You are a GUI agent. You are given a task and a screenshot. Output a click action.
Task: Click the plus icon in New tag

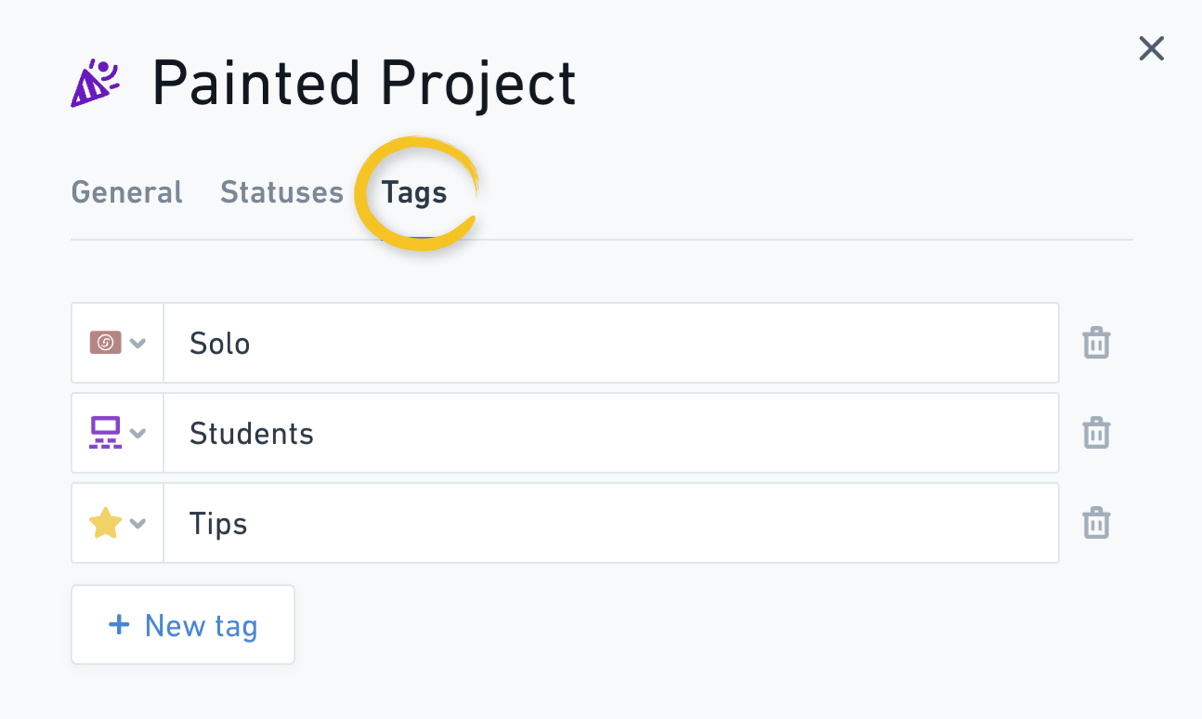pos(119,625)
